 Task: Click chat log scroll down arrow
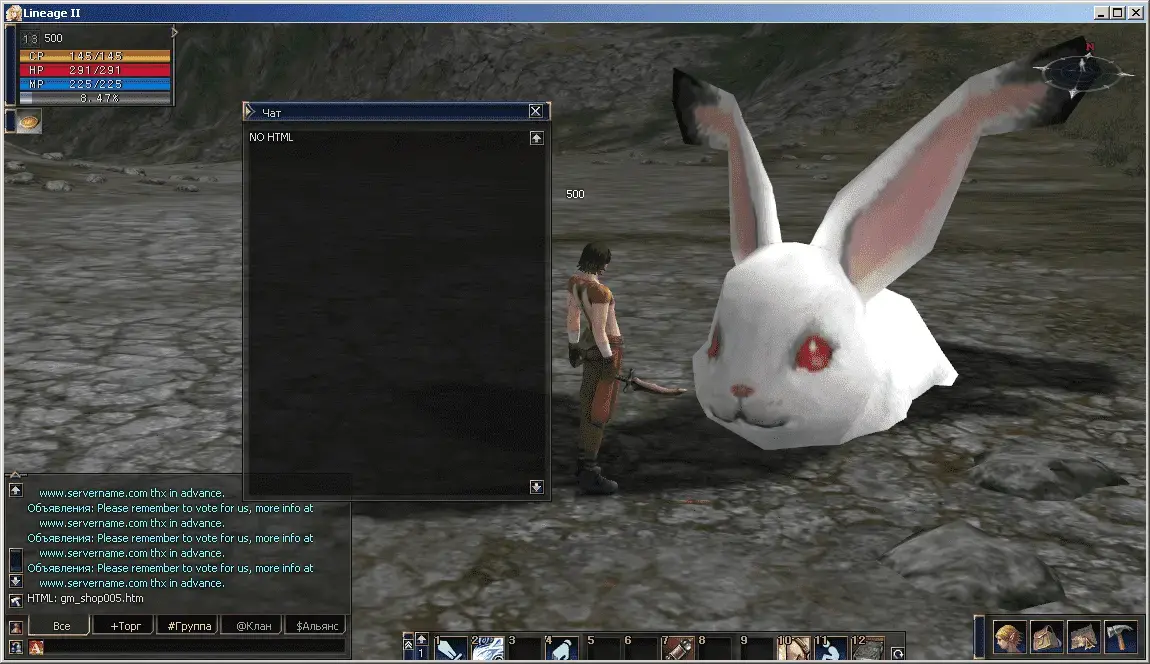point(15,581)
